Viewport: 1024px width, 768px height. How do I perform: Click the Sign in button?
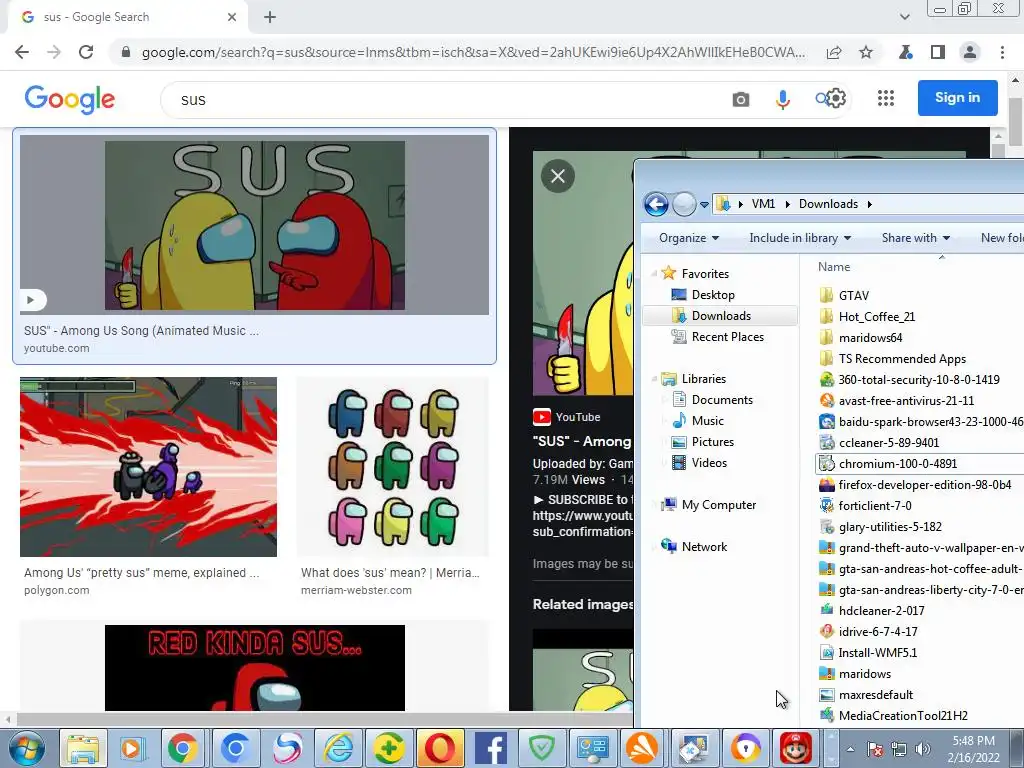point(957,97)
